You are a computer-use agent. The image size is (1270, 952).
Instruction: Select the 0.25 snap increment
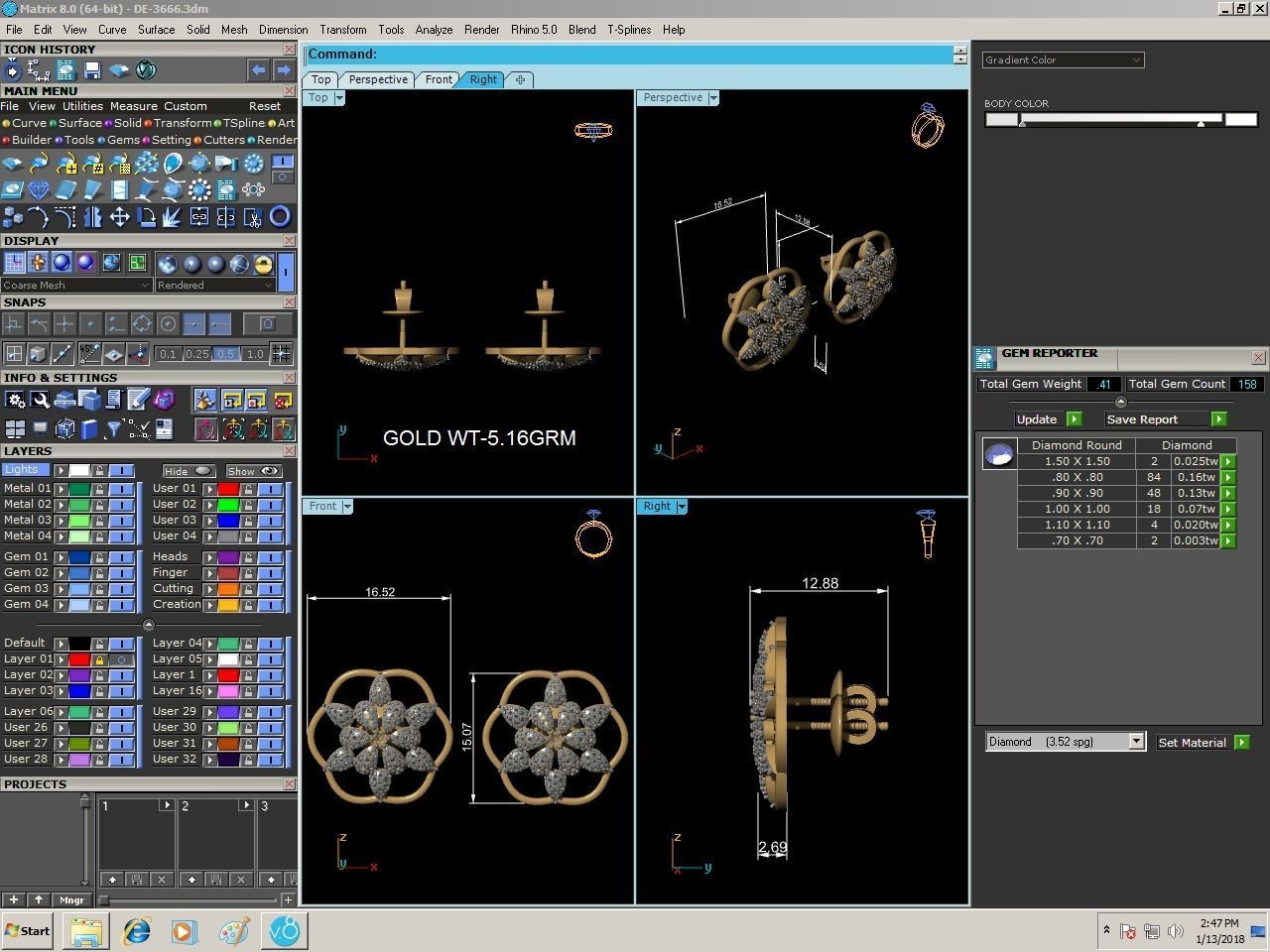pyautogui.click(x=196, y=354)
